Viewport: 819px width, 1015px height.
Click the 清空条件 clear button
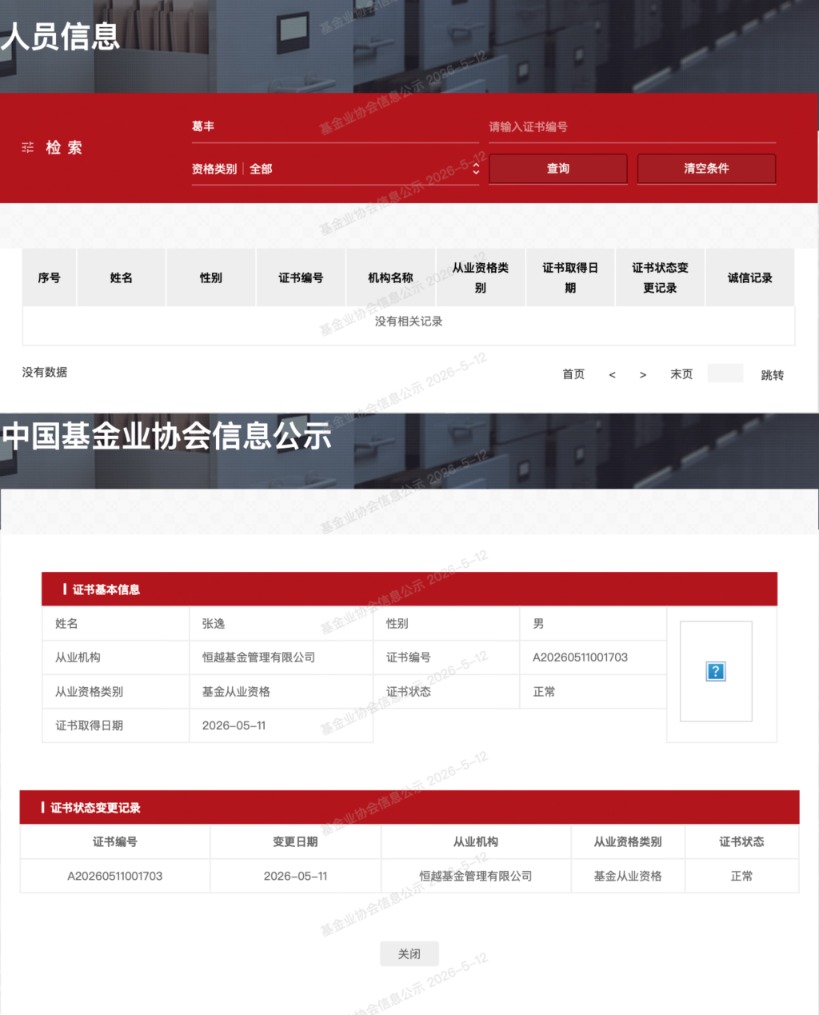[706, 168]
